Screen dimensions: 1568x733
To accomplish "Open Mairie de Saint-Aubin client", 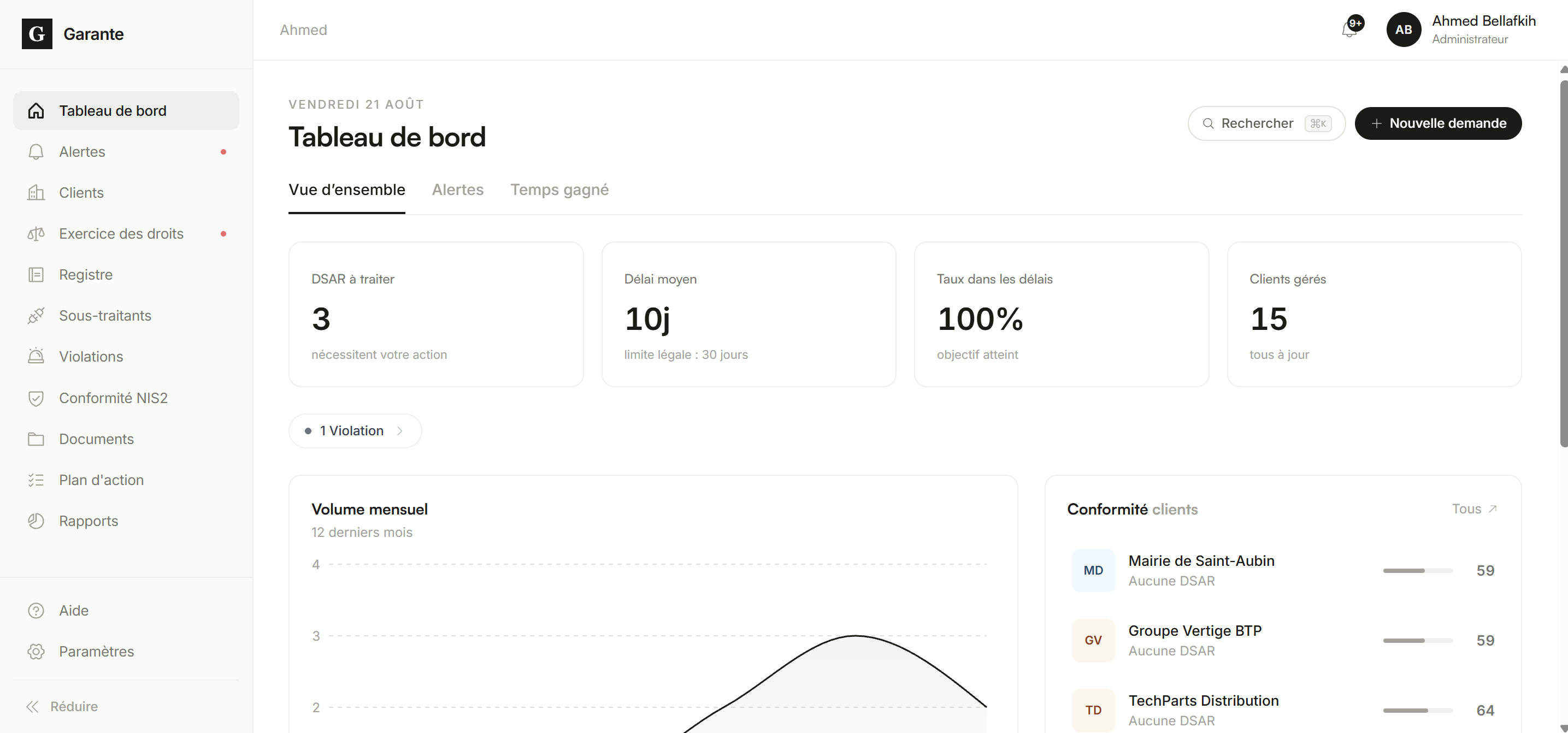I will tap(1282, 571).
